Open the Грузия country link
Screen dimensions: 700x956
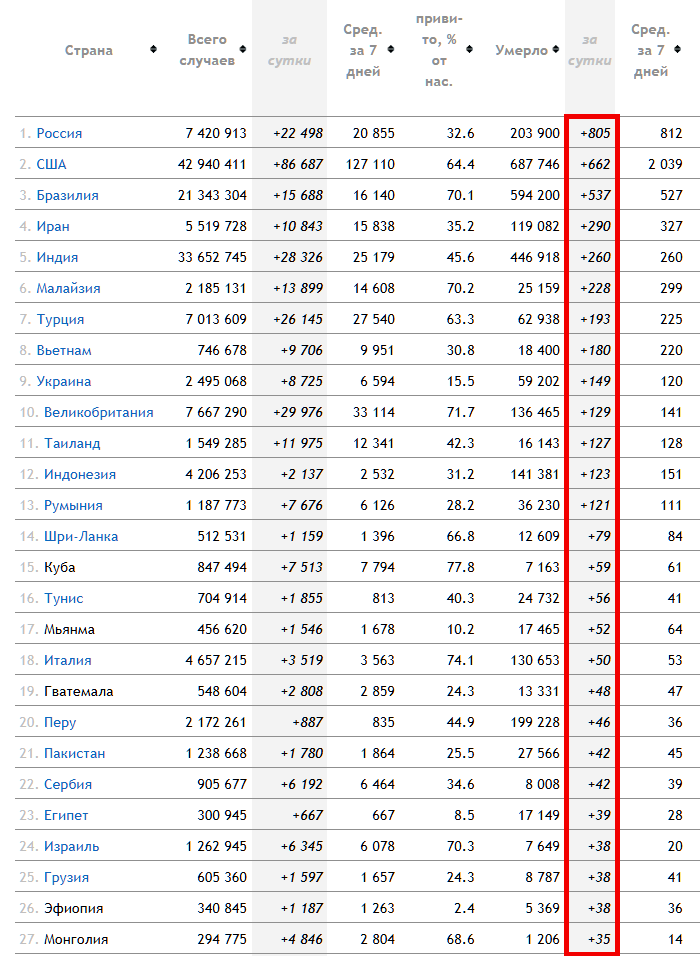[66, 877]
